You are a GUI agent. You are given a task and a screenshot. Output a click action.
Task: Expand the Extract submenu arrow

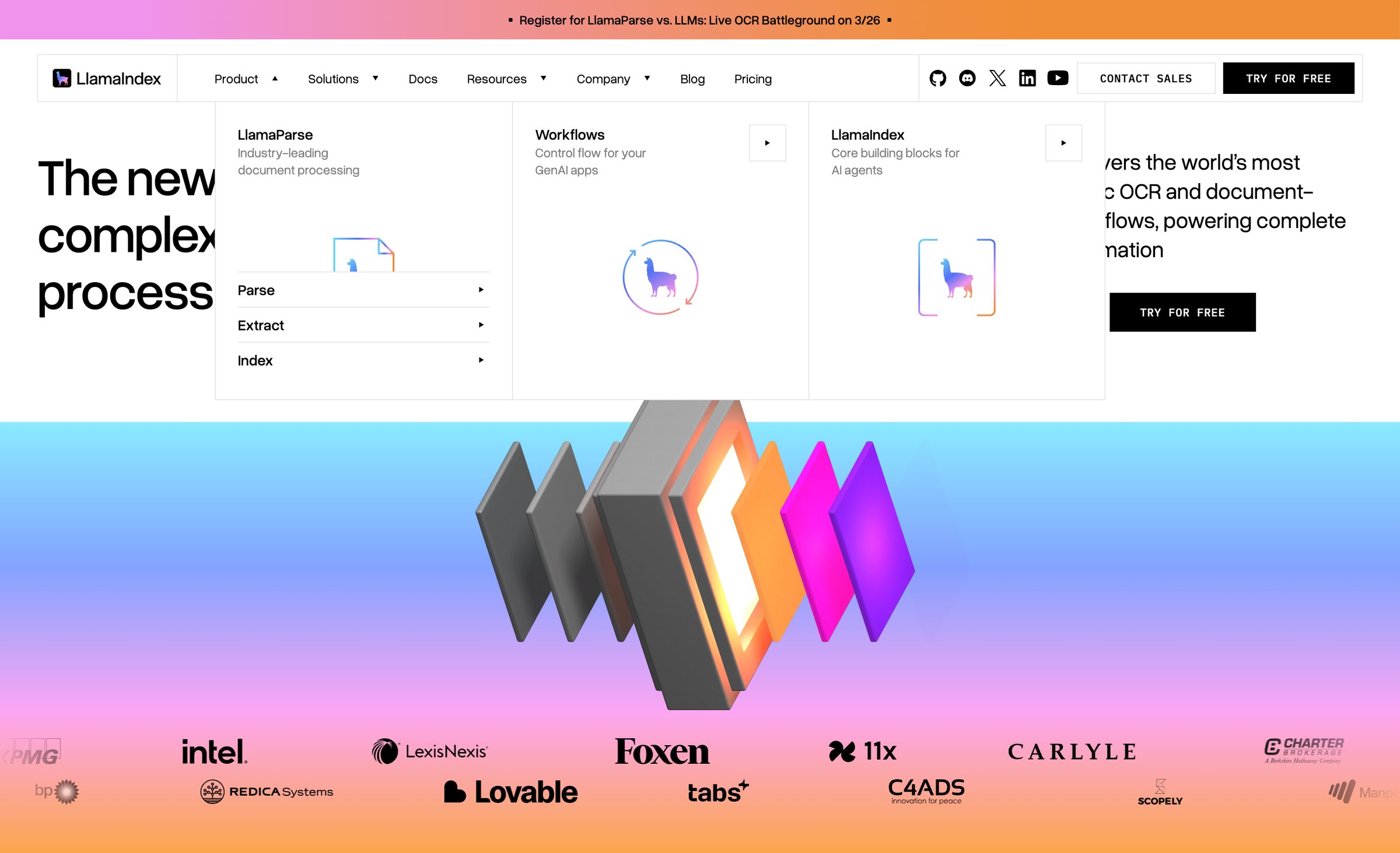click(481, 325)
